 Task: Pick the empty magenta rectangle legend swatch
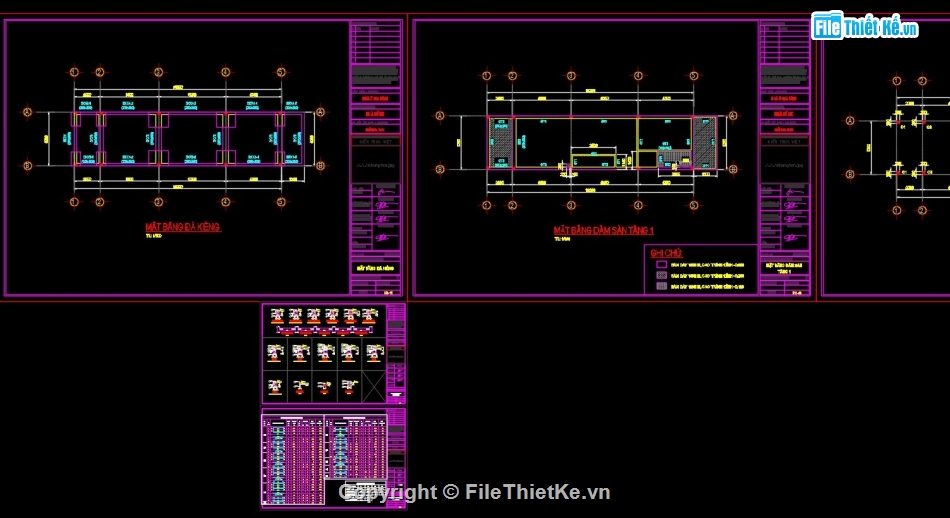662,265
